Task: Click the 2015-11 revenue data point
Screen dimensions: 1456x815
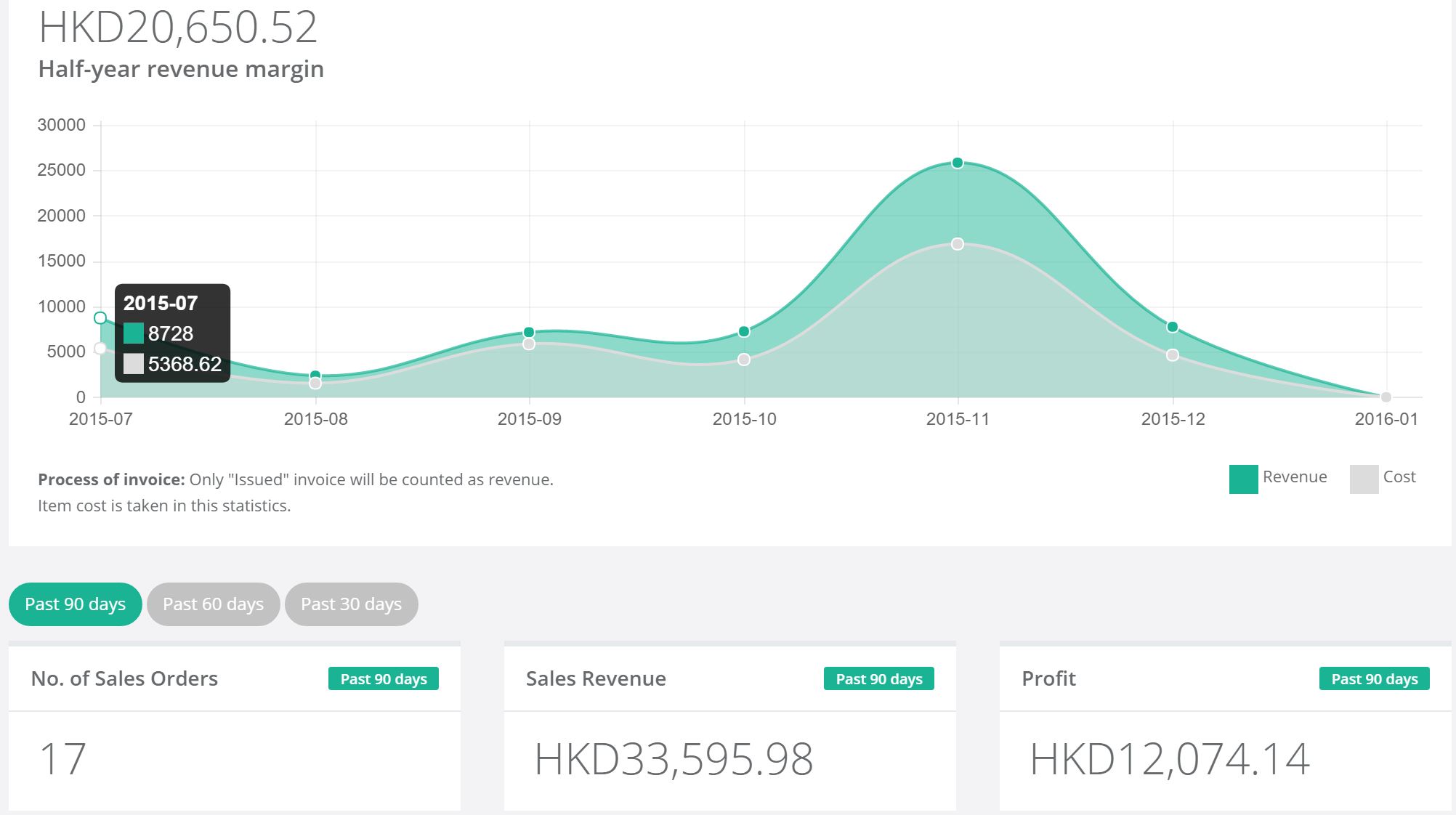Action: (958, 163)
